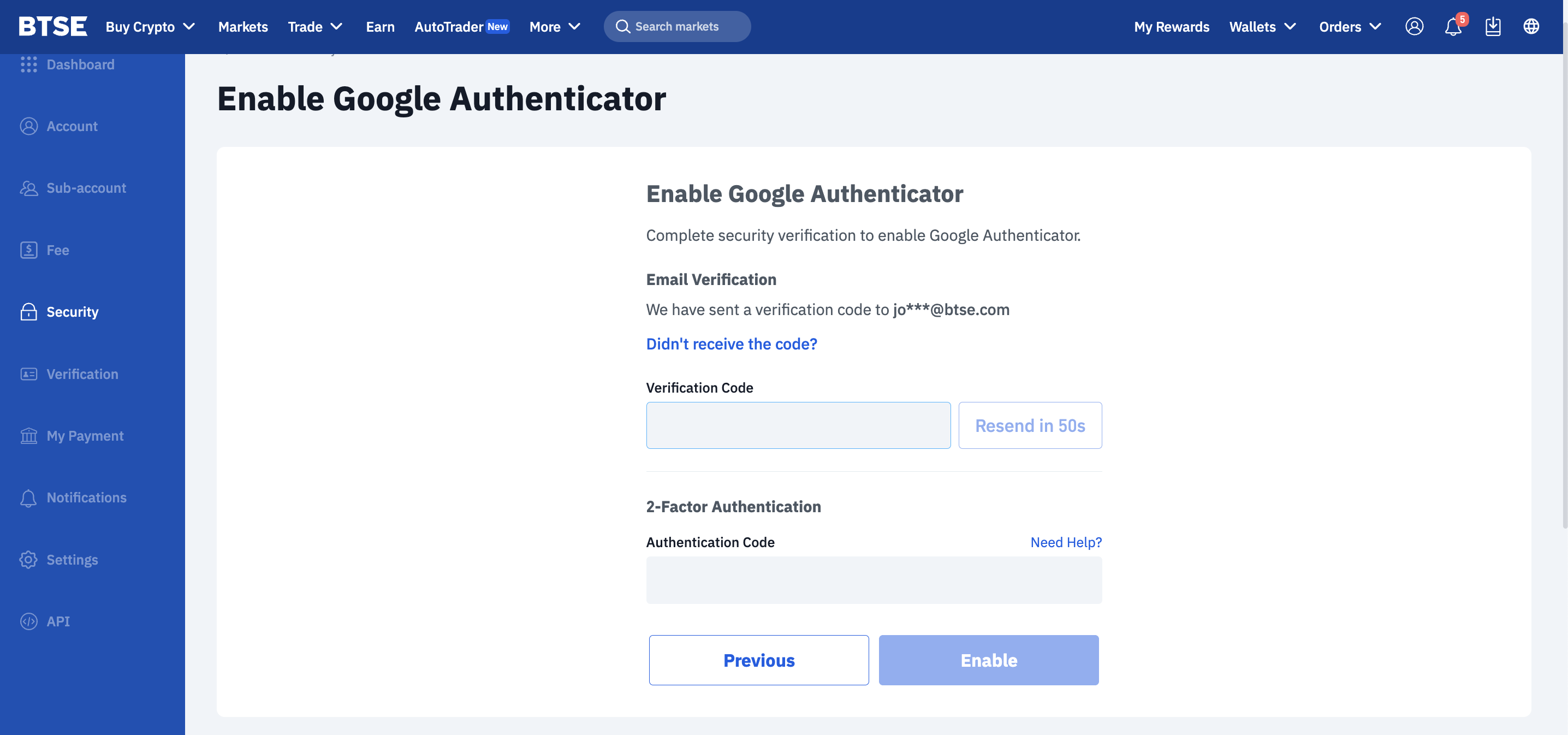Focus the Verification Code input field

coord(798,425)
